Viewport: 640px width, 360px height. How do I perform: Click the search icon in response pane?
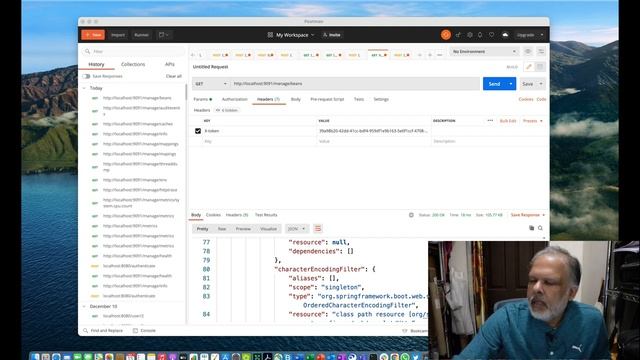coord(540,228)
